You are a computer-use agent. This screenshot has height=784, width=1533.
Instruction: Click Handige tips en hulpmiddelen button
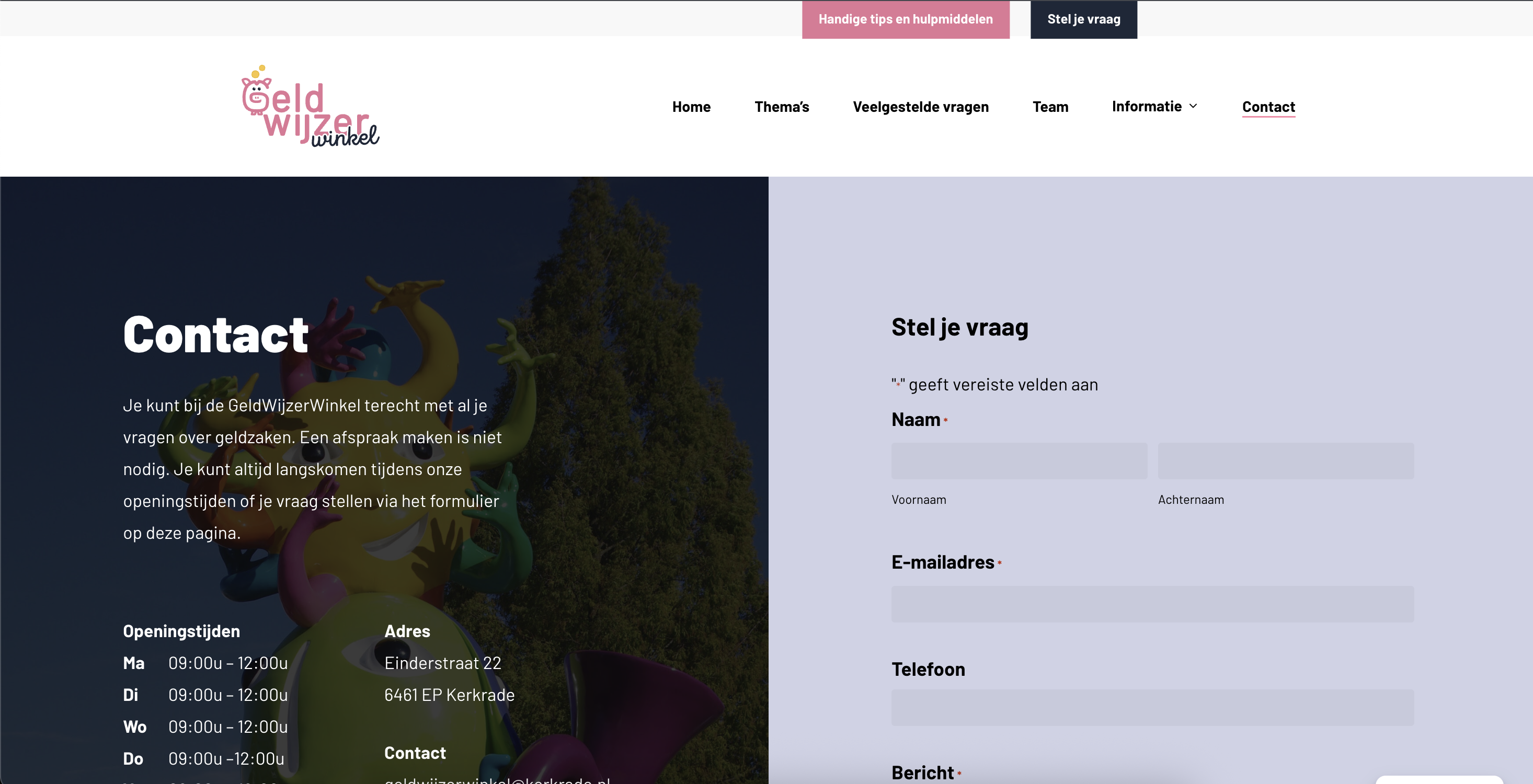click(905, 19)
